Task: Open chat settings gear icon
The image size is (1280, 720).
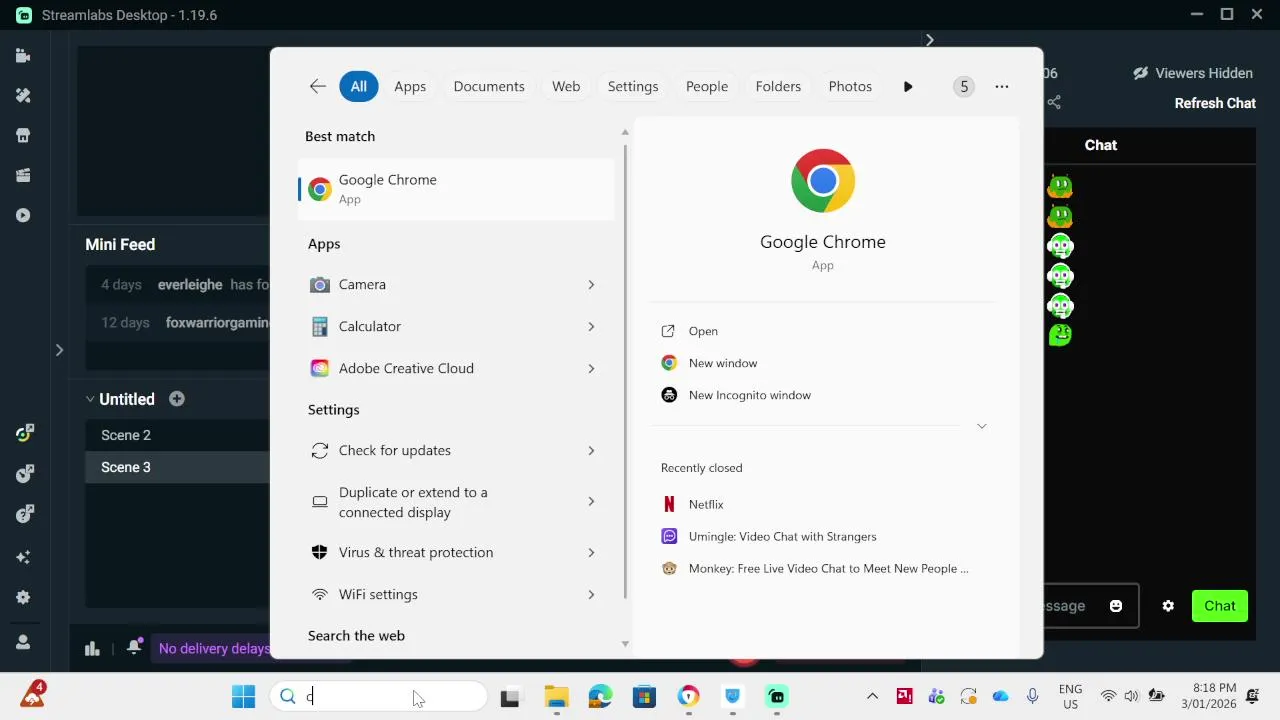Action: (1168, 606)
